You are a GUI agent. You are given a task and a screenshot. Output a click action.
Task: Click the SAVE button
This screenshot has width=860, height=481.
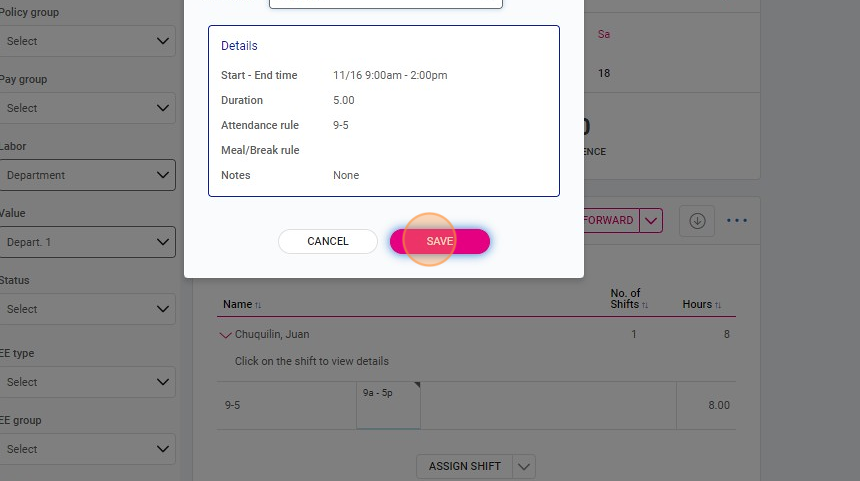[439, 241]
